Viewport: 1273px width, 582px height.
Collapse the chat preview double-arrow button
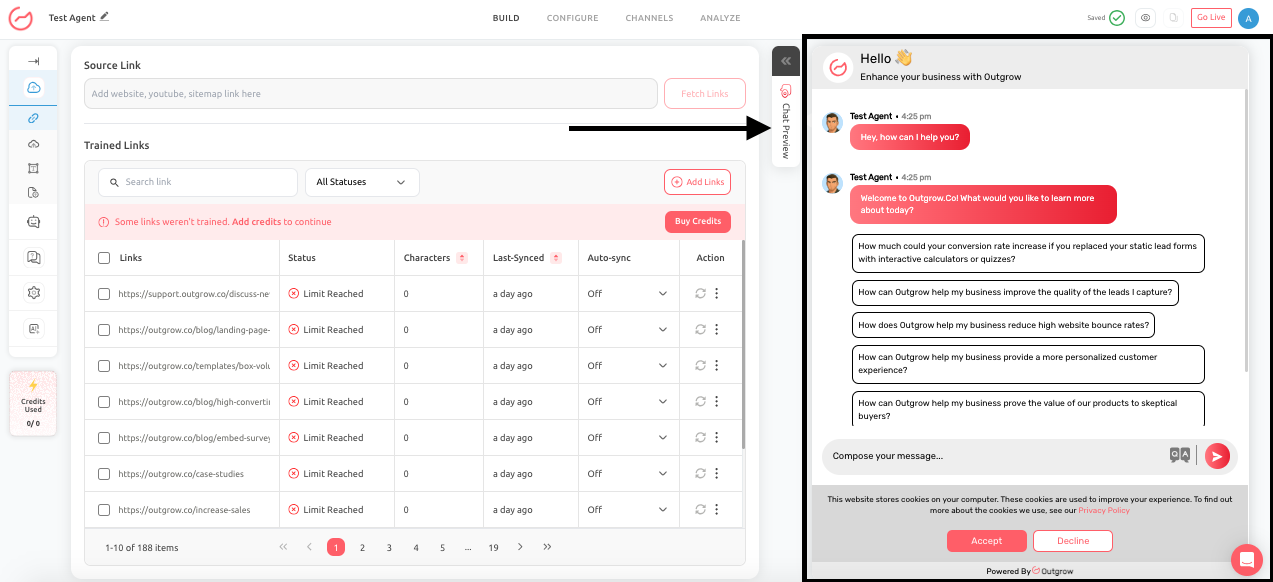(x=786, y=61)
